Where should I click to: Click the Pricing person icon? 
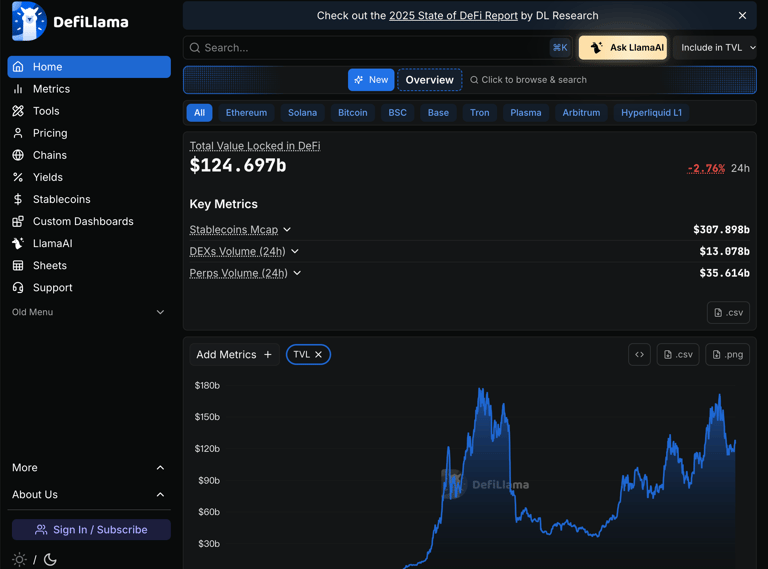point(18,133)
